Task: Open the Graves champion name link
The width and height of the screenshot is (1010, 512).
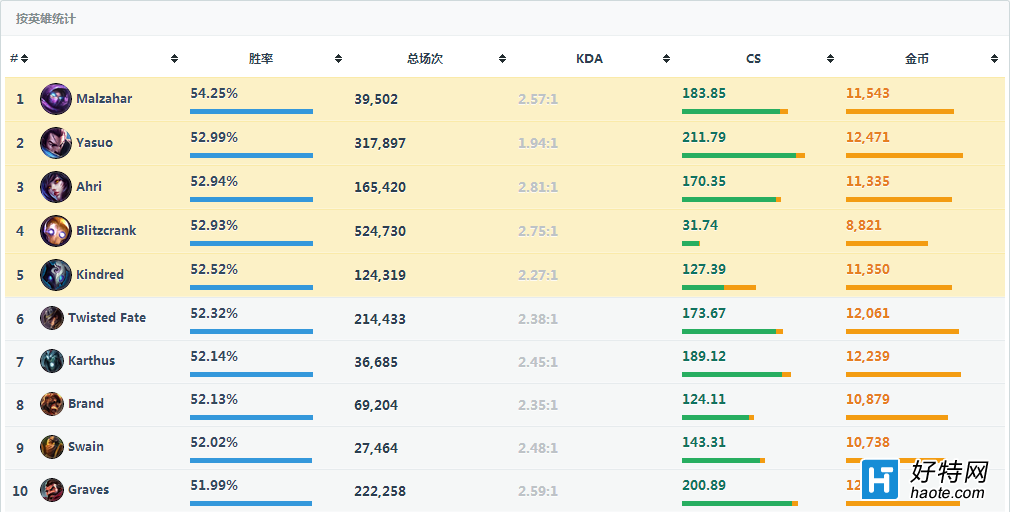Action: 88,490
